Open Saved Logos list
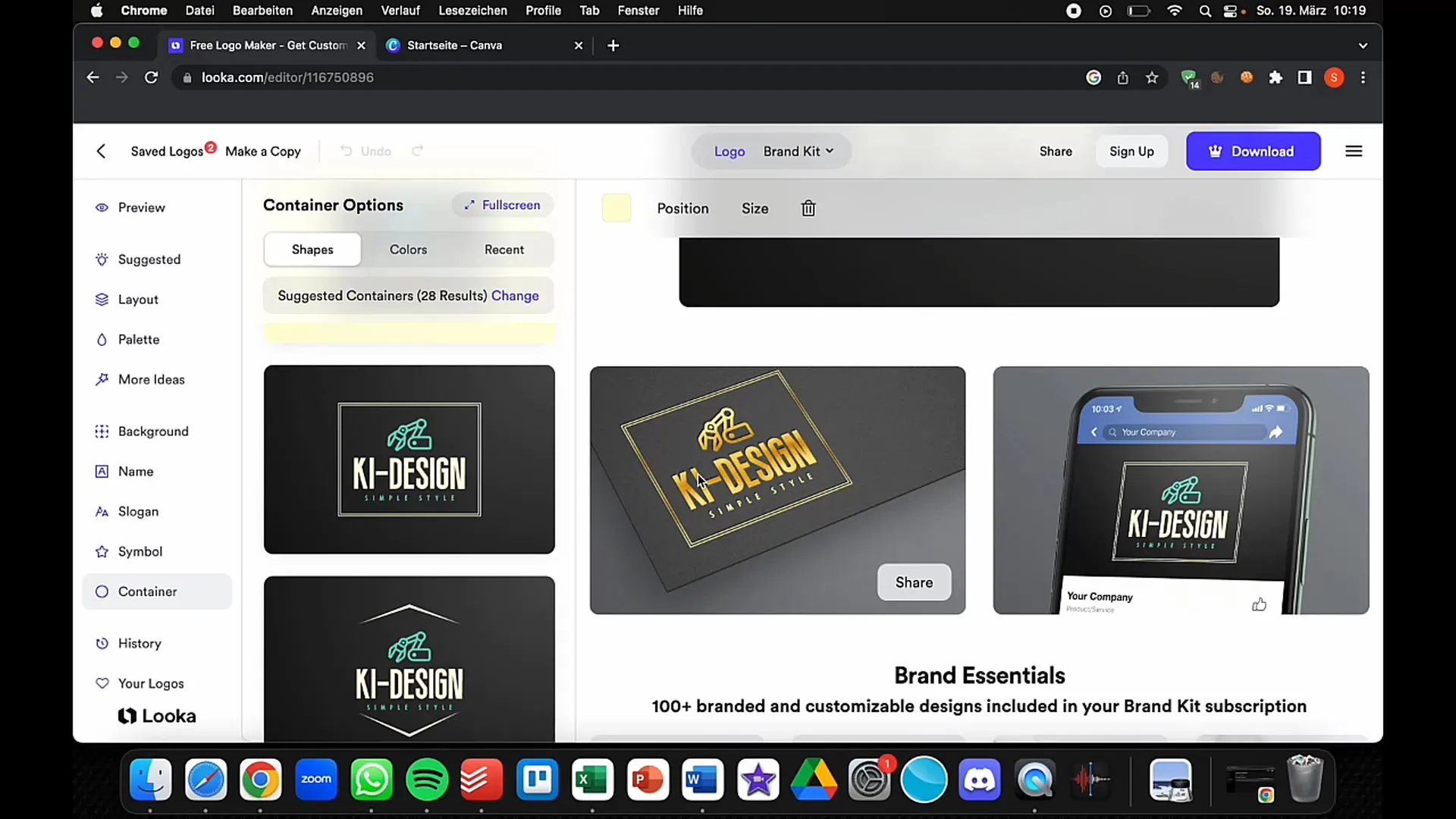 (167, 151)
